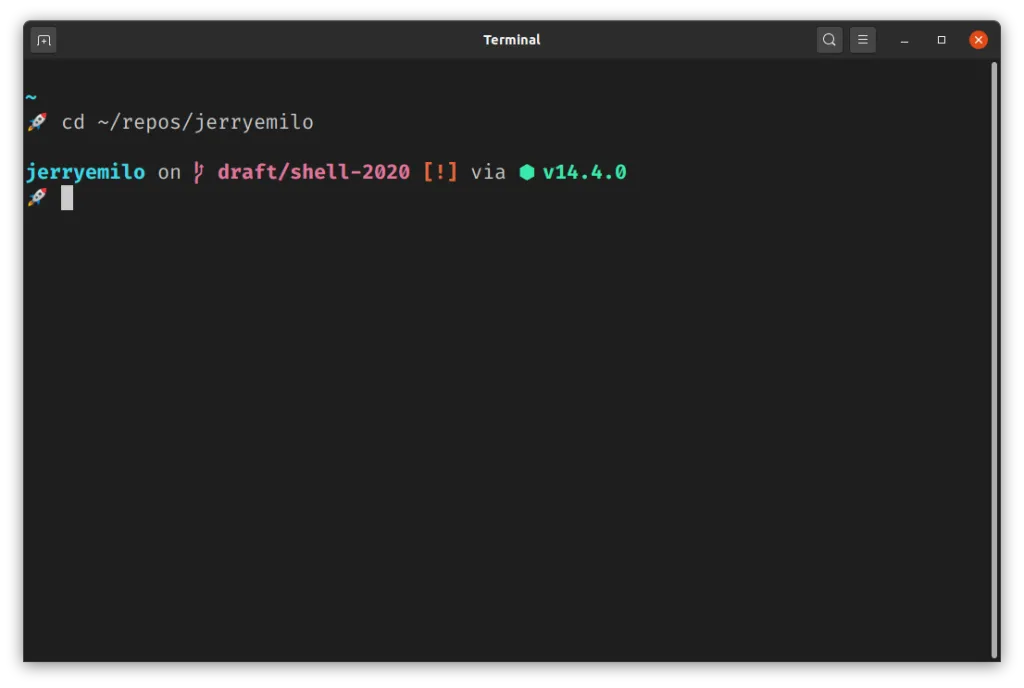Screen dimensions: 1024x688
Task: Click the draft/shell-2020 branch name
Action: [314, 172]
